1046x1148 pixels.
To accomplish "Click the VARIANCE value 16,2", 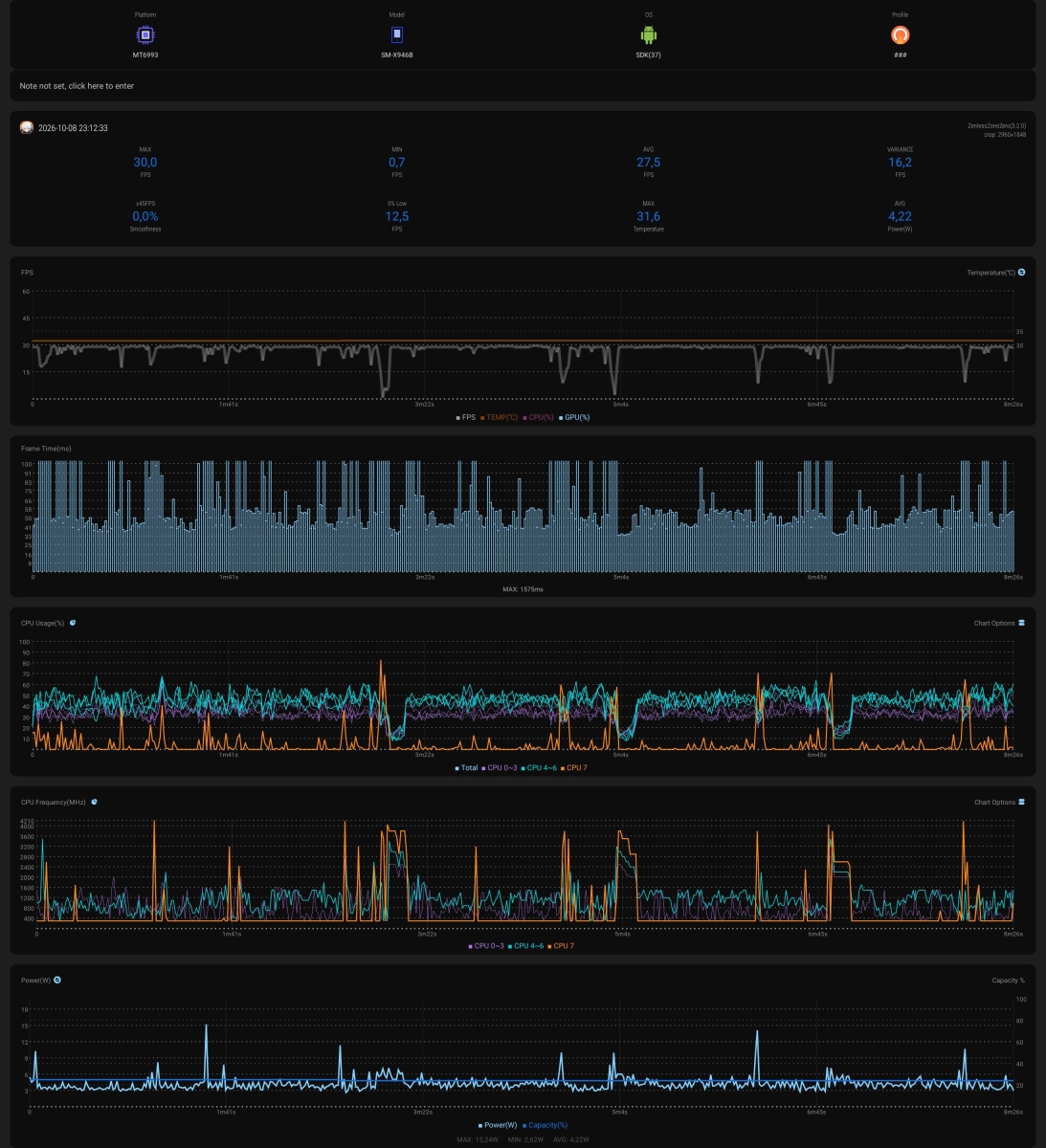I will pyautogui.click(x=901, y=163).
